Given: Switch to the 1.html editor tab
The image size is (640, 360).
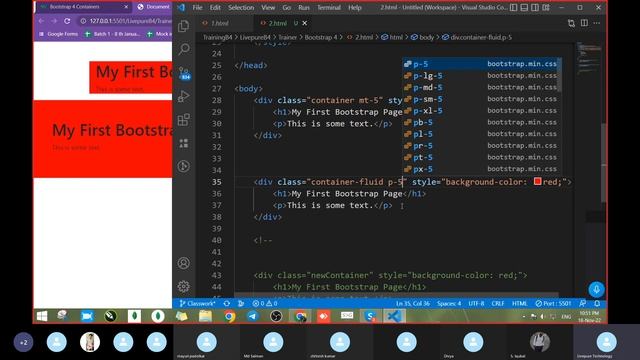Looking at the screenshot, I should (220, 23).
